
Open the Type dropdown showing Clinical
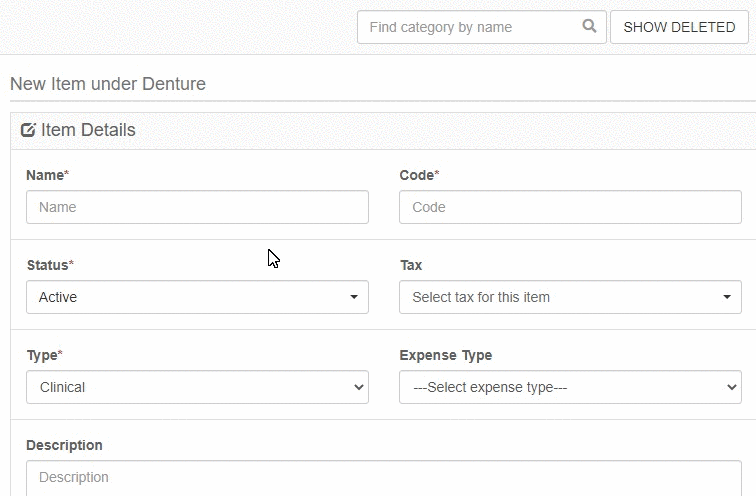197,387
